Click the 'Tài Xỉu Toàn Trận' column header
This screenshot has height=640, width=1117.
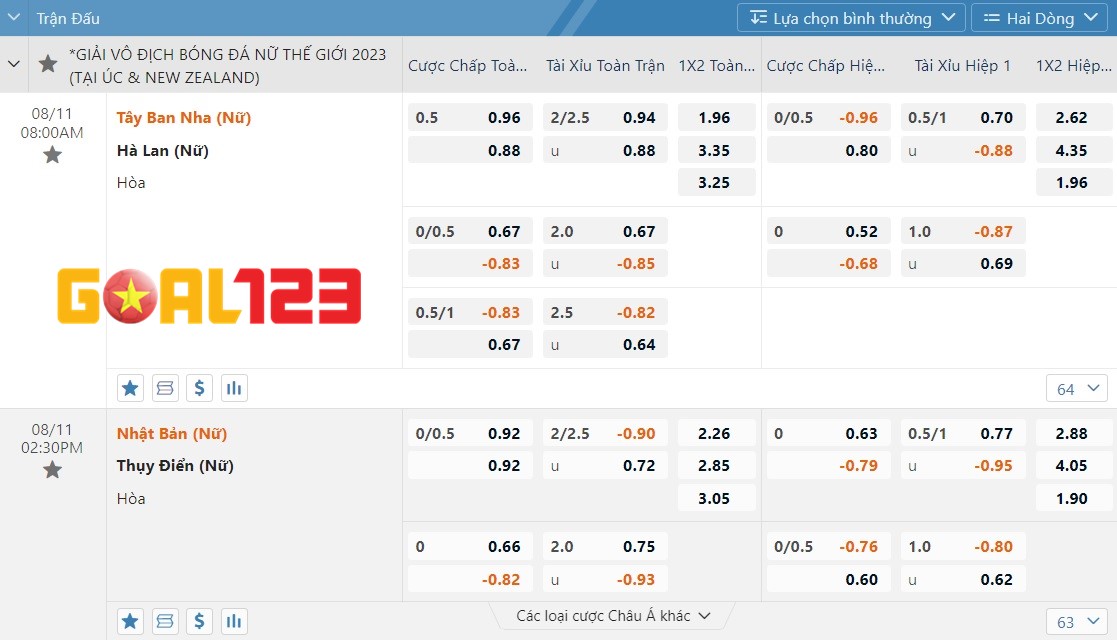pos(605,65)
